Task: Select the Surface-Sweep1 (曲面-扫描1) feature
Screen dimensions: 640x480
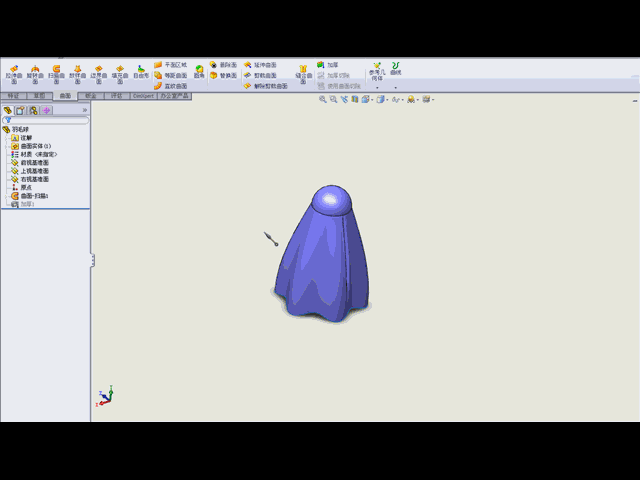Action: coord(30,196)
